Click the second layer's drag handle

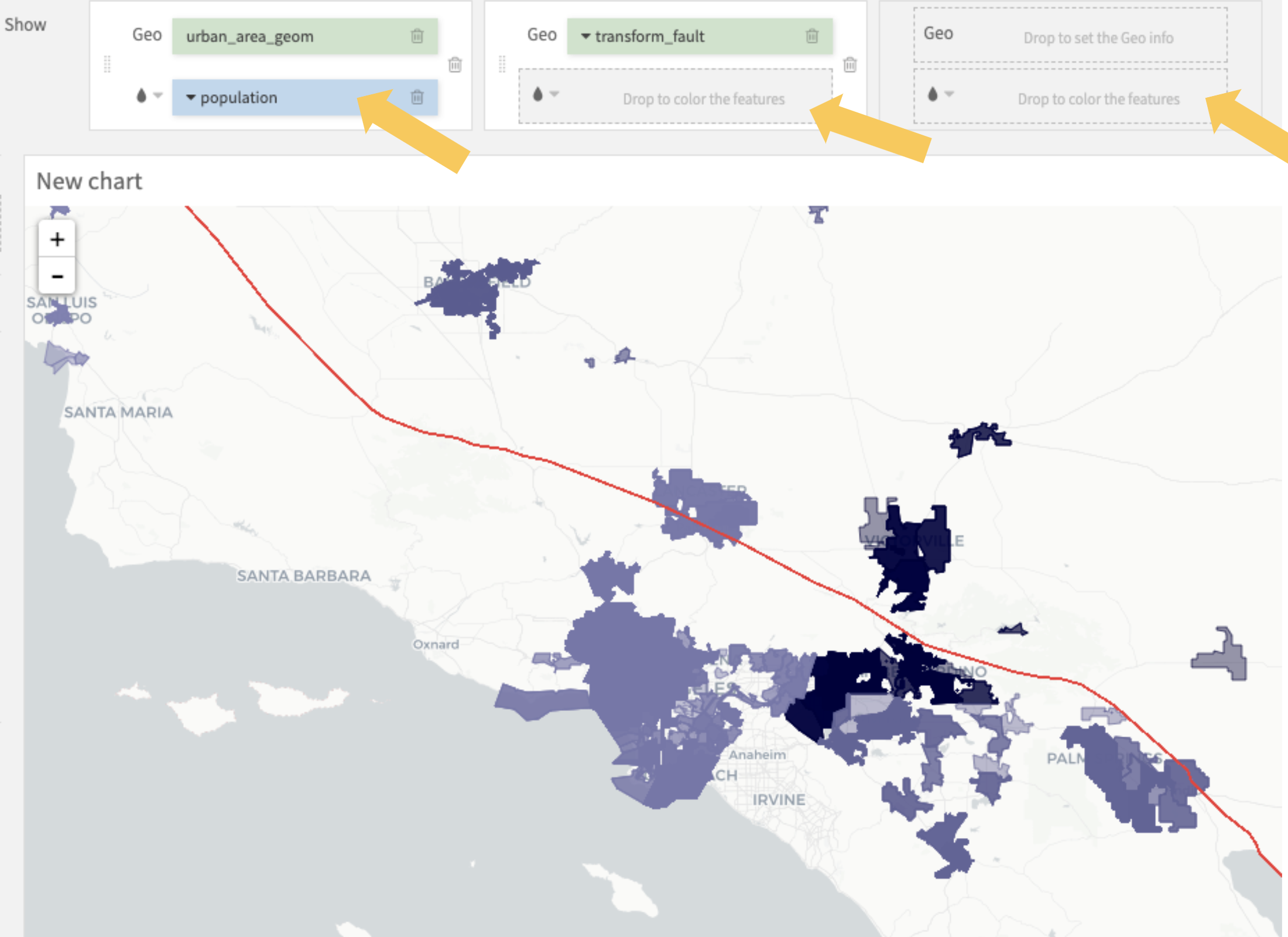point(502,64)
